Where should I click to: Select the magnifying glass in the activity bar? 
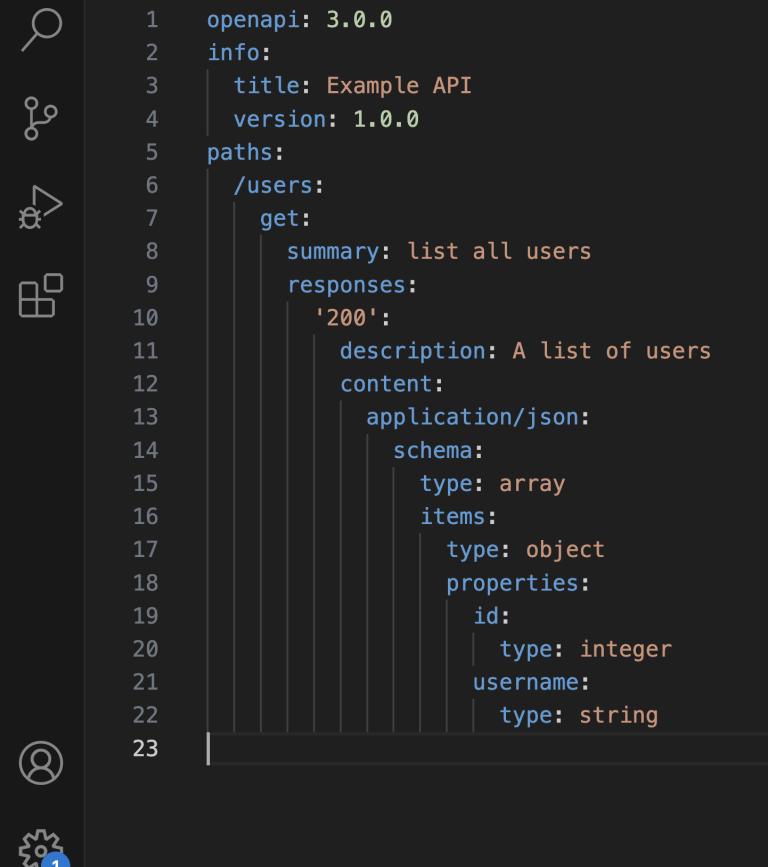(40, 31)
